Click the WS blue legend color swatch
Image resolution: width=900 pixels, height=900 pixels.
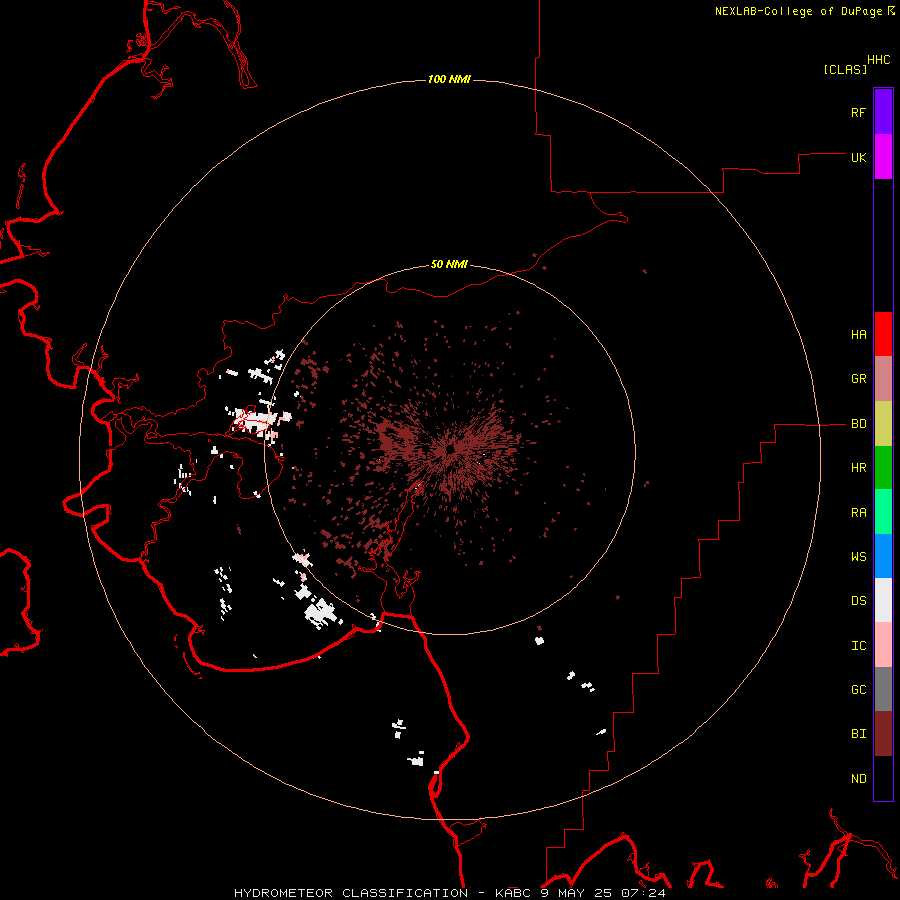pyautogui.click(x=883, y=556)
